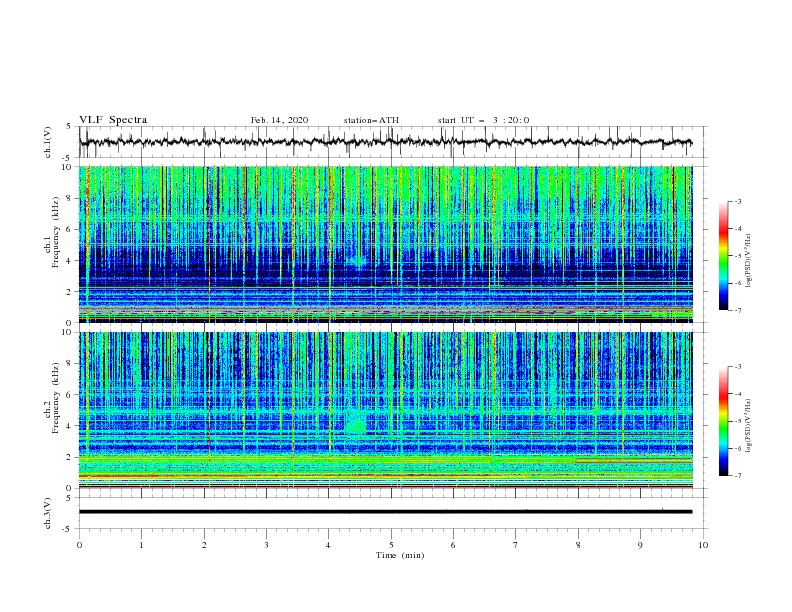Click the "-7" tick on ch.2 colorbar
The width and height of the screenshot is (792, 612).
click(x=737, y=475)
